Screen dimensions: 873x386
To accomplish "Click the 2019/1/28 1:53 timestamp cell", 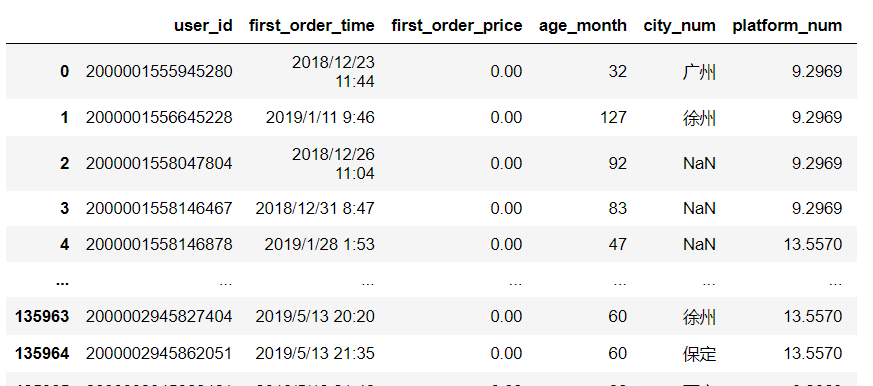I will pos(320,245).
